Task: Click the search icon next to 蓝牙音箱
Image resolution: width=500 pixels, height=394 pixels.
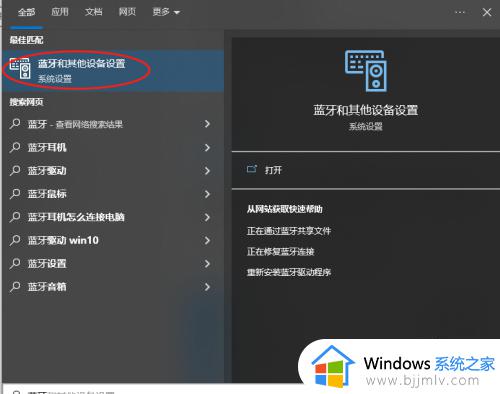Action: 15,287
